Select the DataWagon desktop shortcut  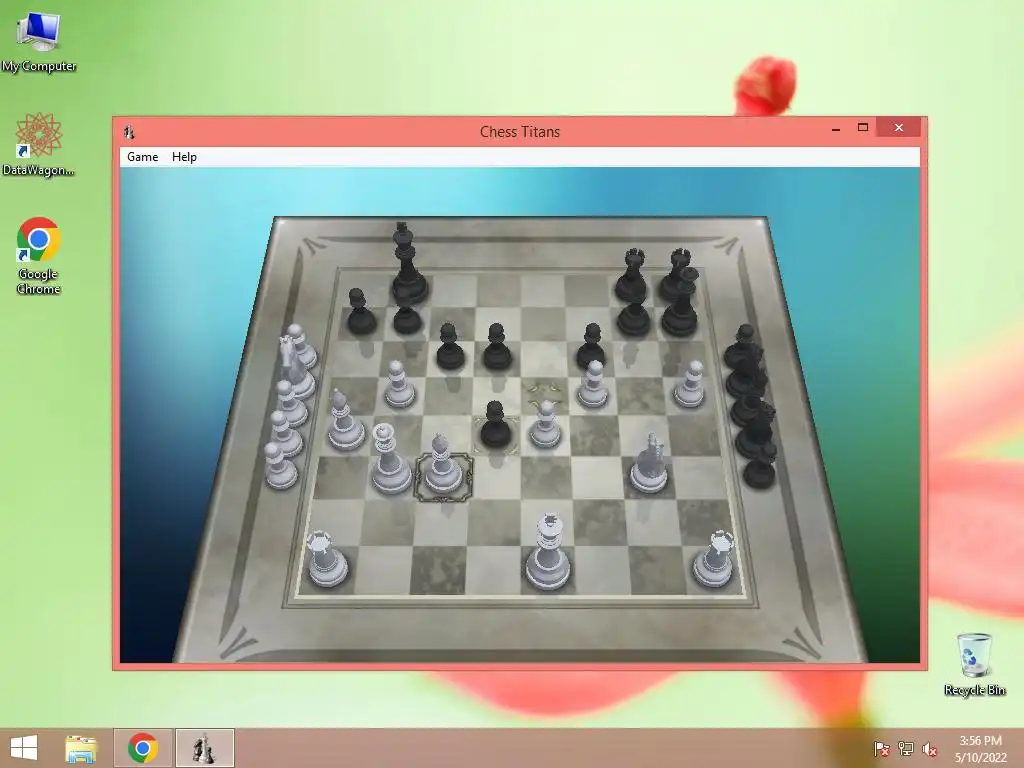(39, 144)
